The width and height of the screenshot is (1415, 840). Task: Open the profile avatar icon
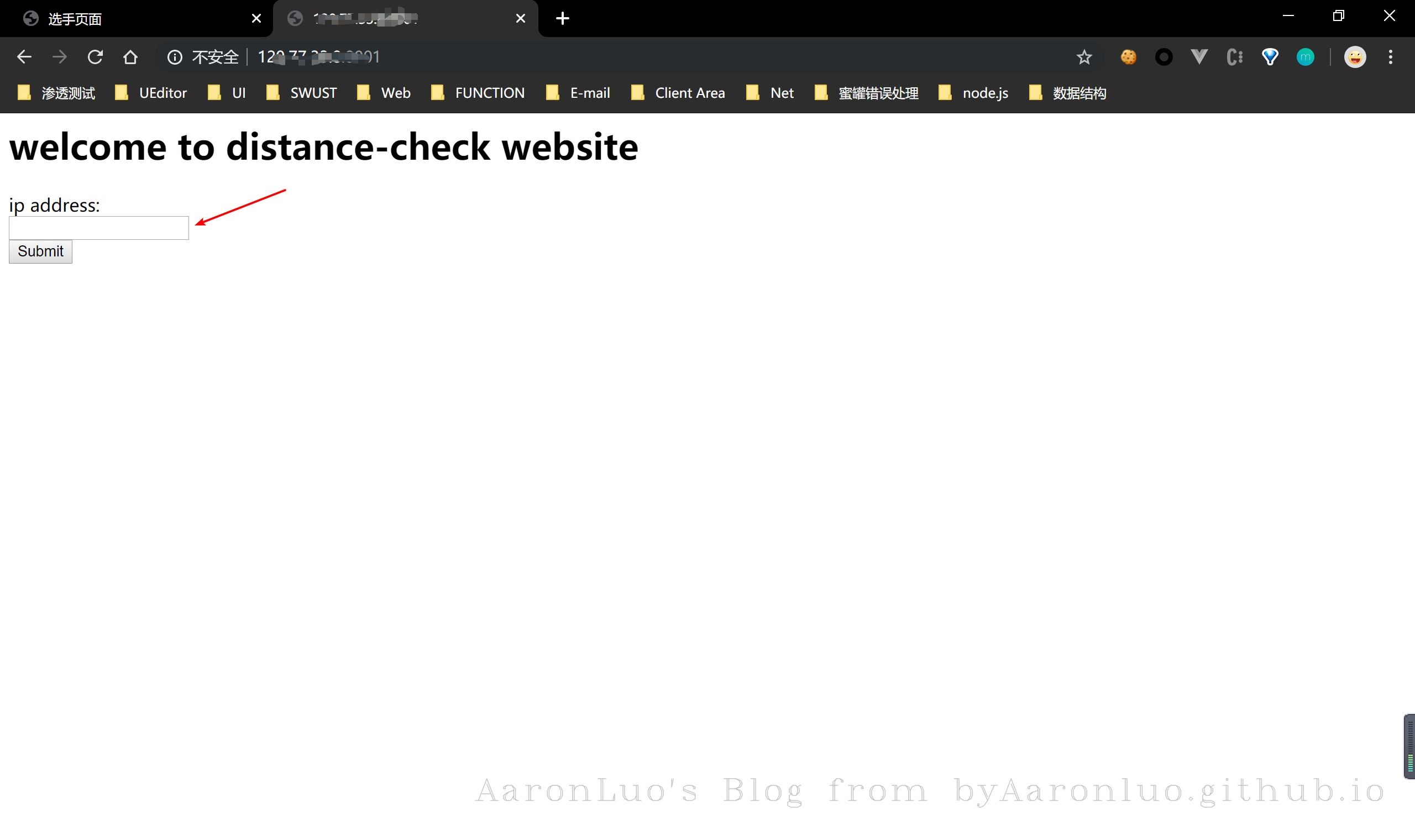(1355, 57)
